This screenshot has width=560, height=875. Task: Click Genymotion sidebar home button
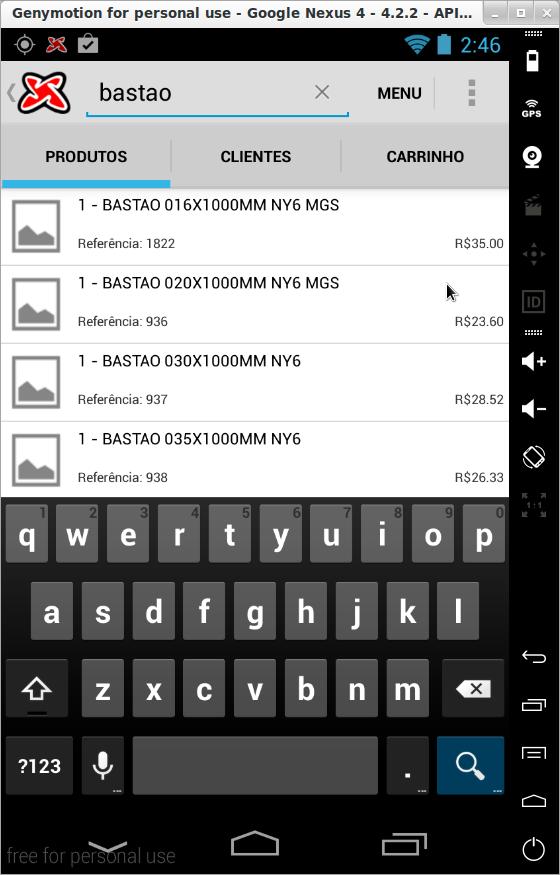(x=534, y=801)
